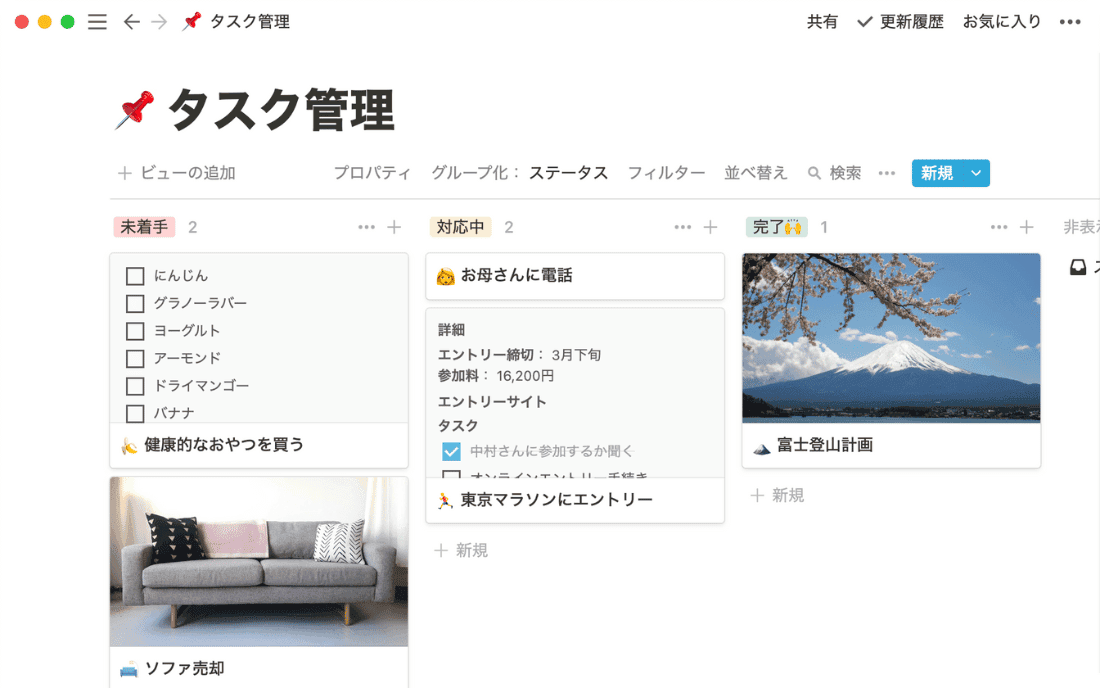Image resolution: width=1100 pixels, height=700 pixels.
Task: Click the タスク管理 page heading
Action: coord(281,110)
